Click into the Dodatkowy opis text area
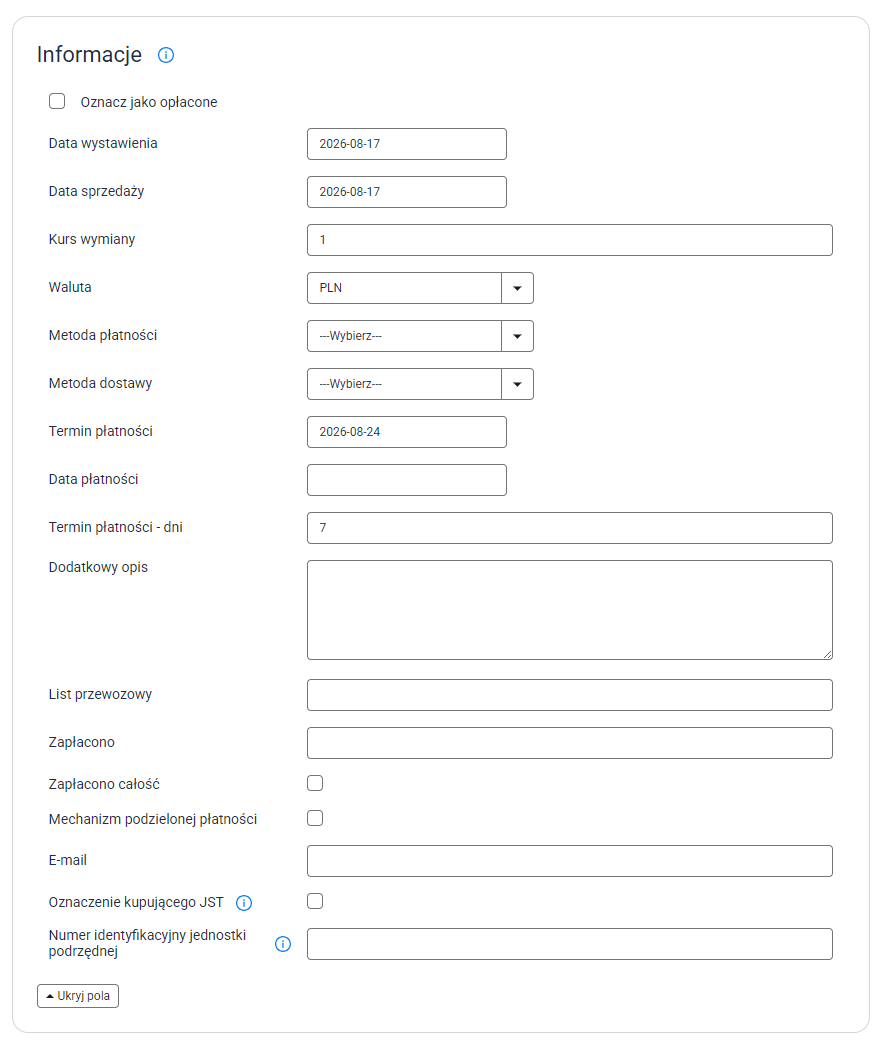 point(569,610)
